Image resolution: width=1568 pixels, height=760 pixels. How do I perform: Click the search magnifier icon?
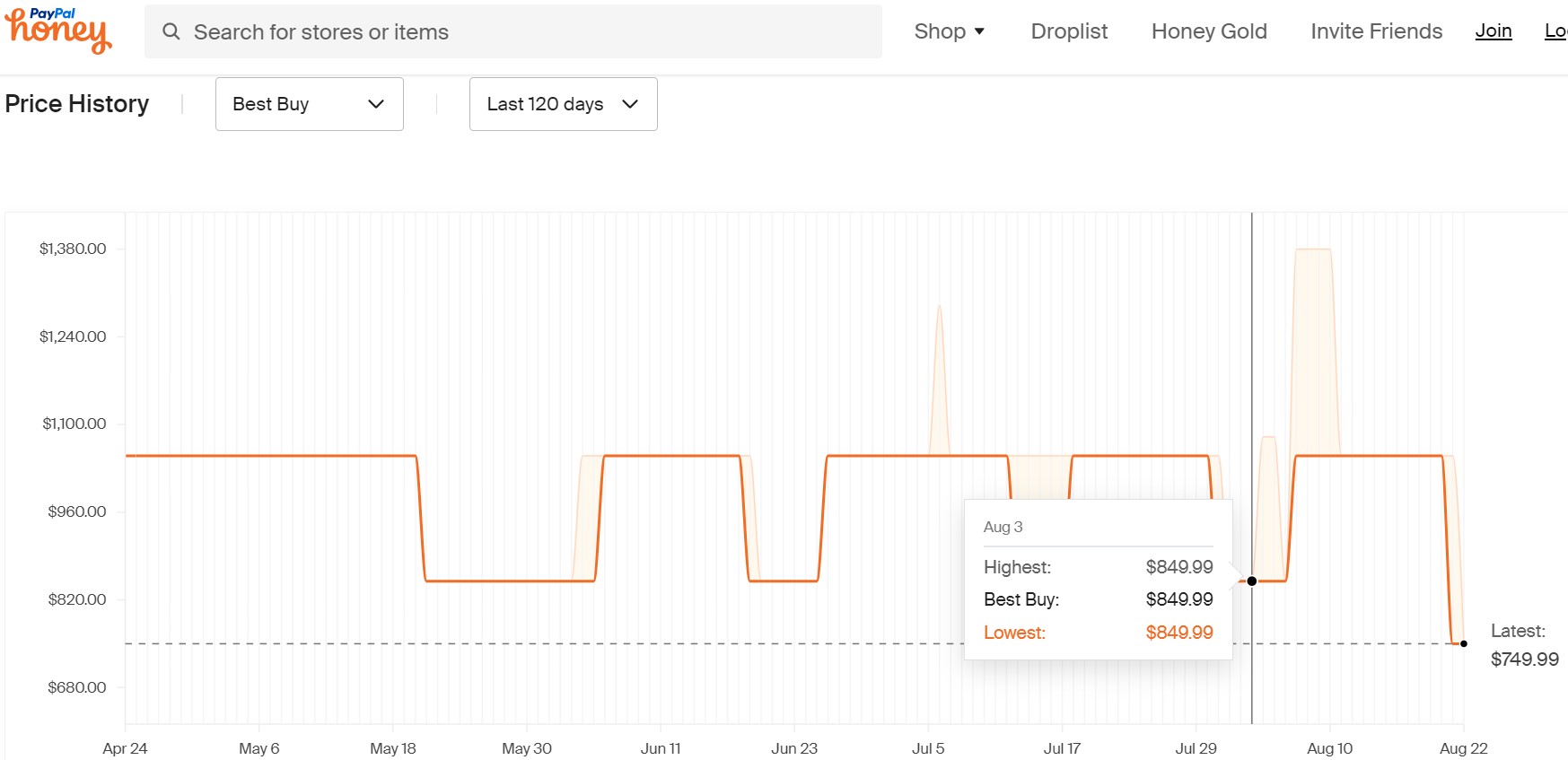point(171,31)
